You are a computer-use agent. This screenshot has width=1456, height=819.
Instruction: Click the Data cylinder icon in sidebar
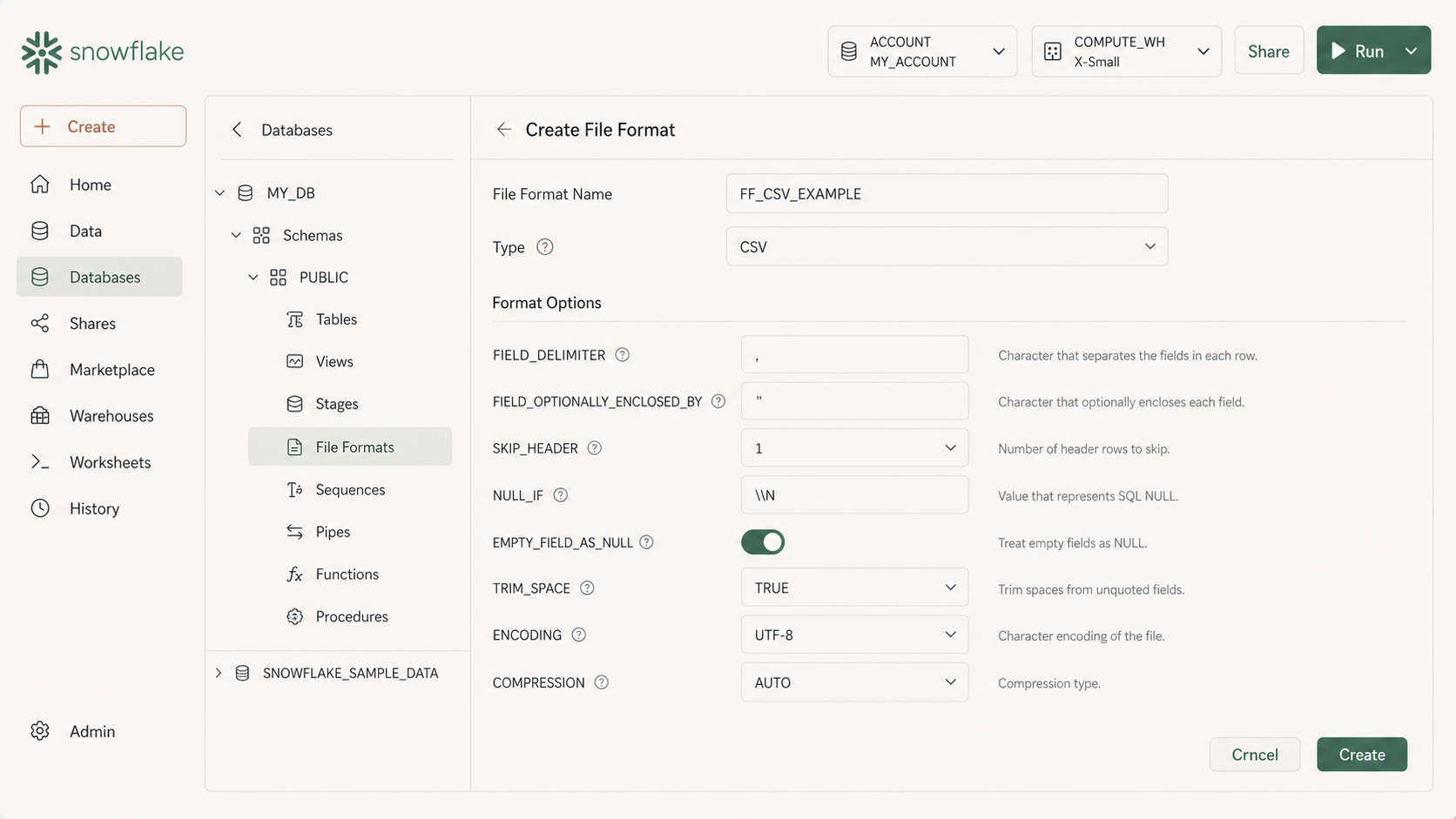tap(40, 231)
